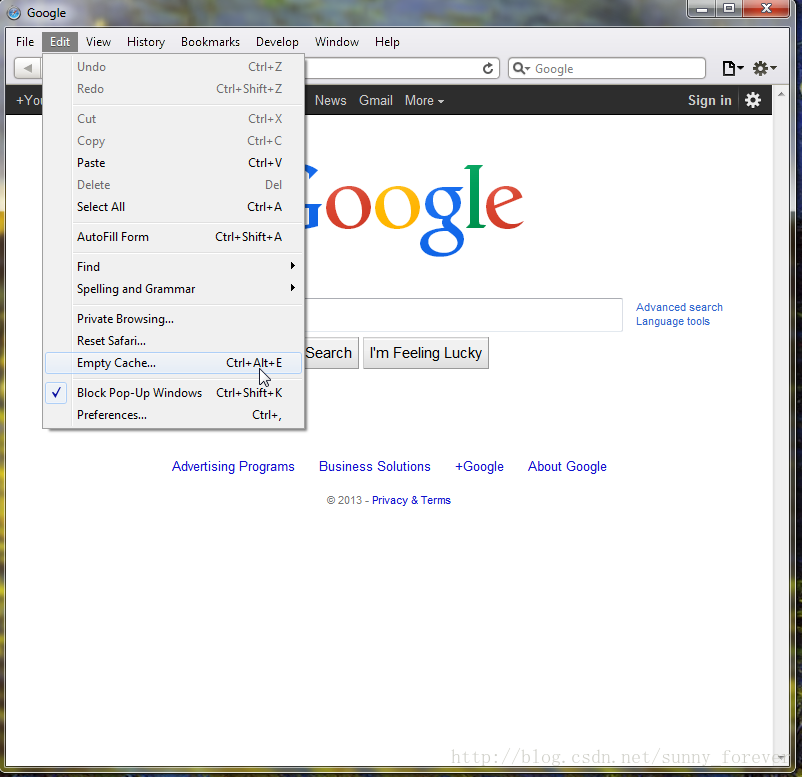Click the search magnifier dropdown in search field
802x777 pixels.
tap(521, 68)
